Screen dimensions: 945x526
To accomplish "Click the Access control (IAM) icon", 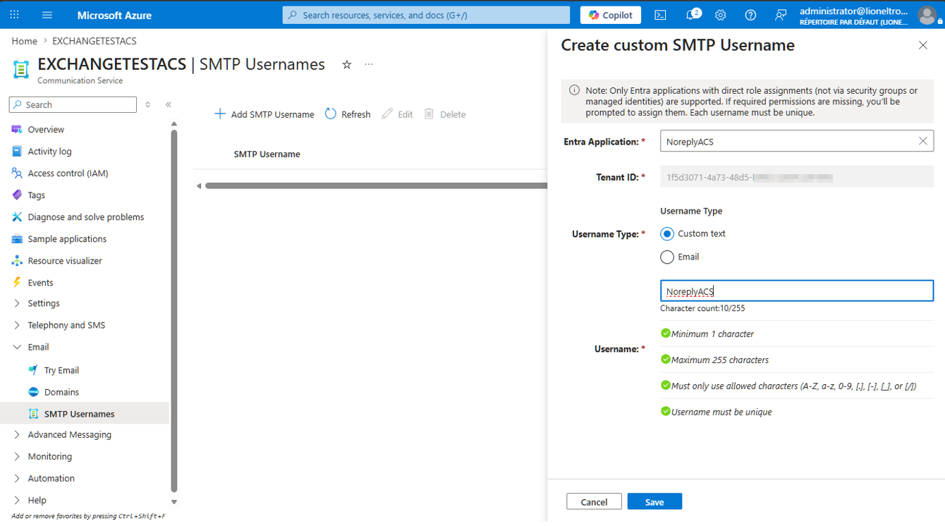I will pos(17,173).
